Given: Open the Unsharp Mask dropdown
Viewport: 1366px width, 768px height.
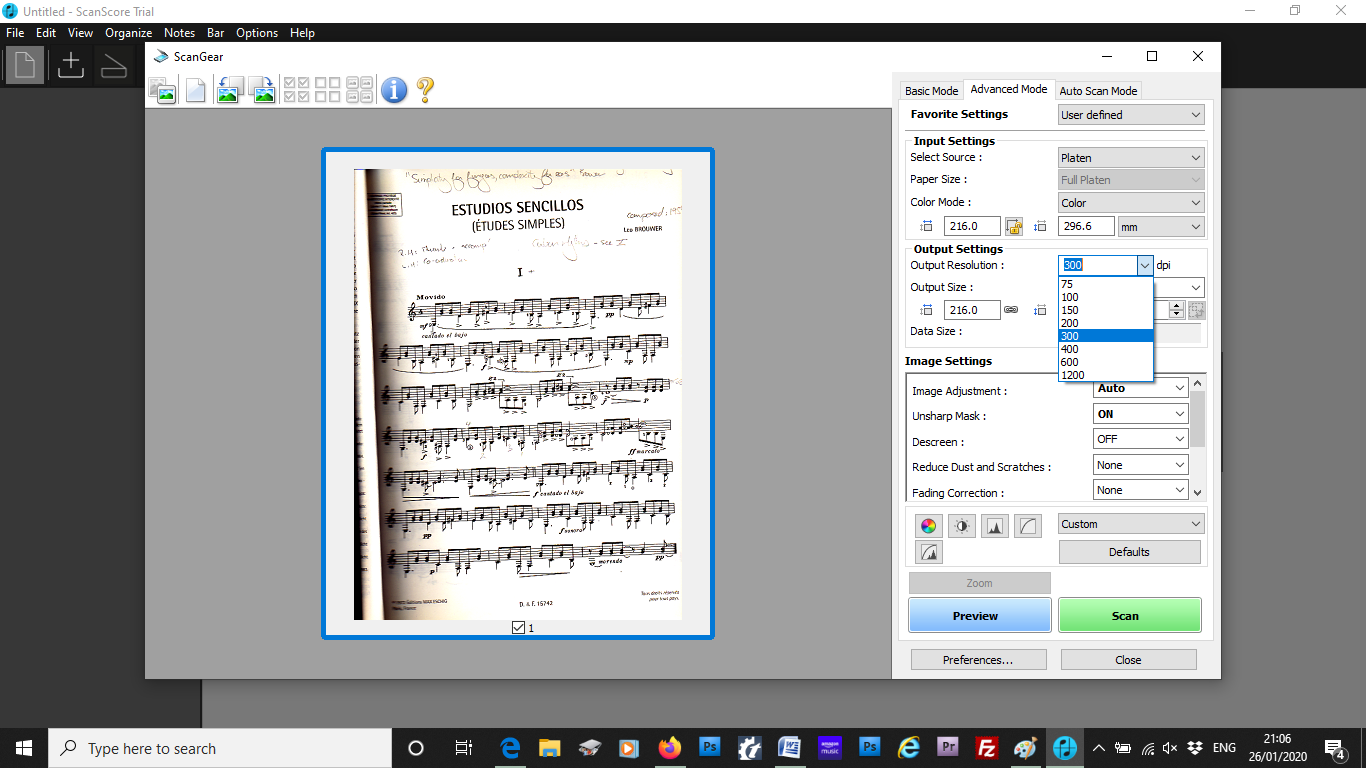Looking at the screenshot, I should pyautogui.click(x=1141, y=414).
